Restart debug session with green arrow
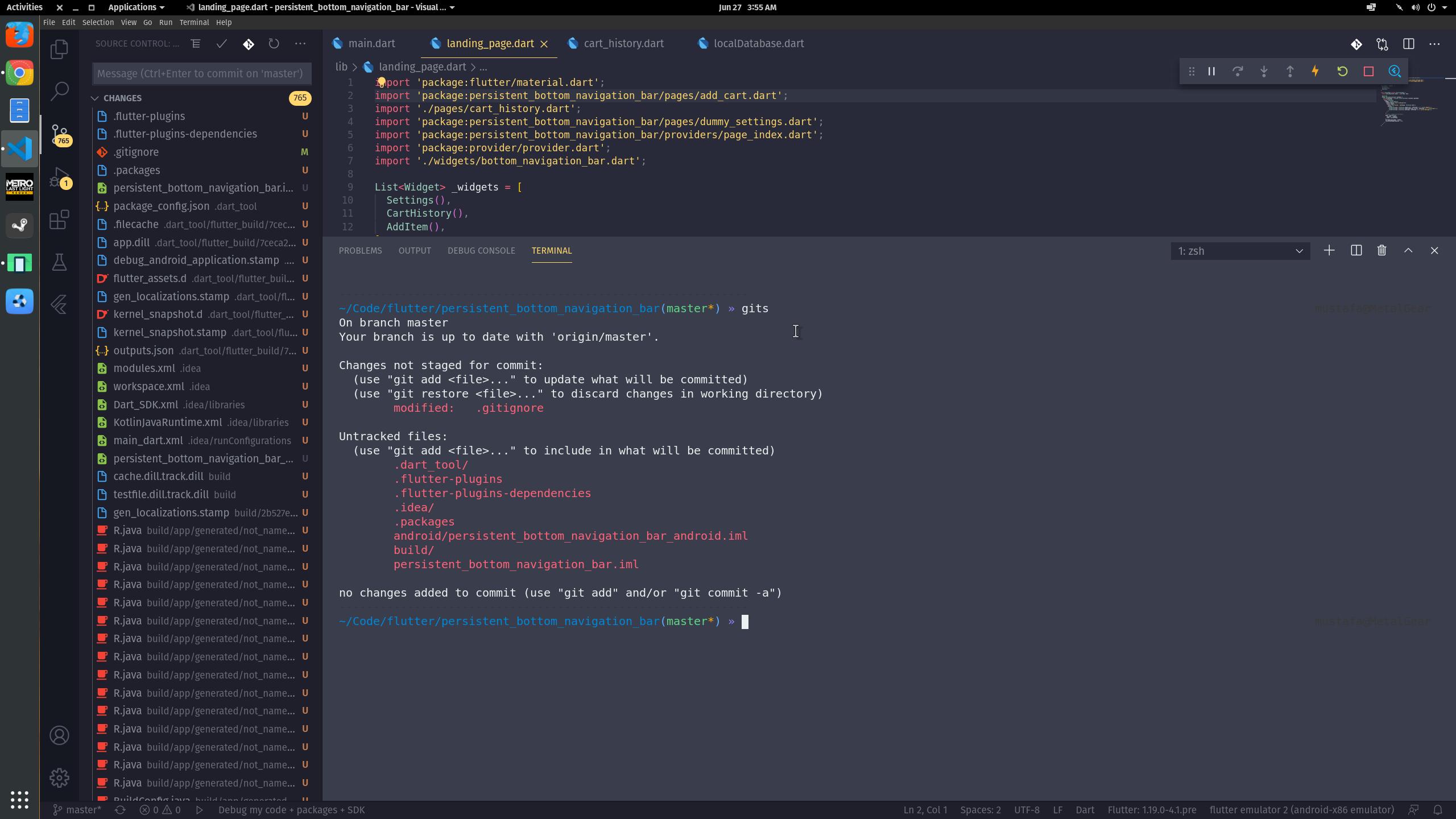Viewport: 1456px width, 819px height. (1342, 71)
